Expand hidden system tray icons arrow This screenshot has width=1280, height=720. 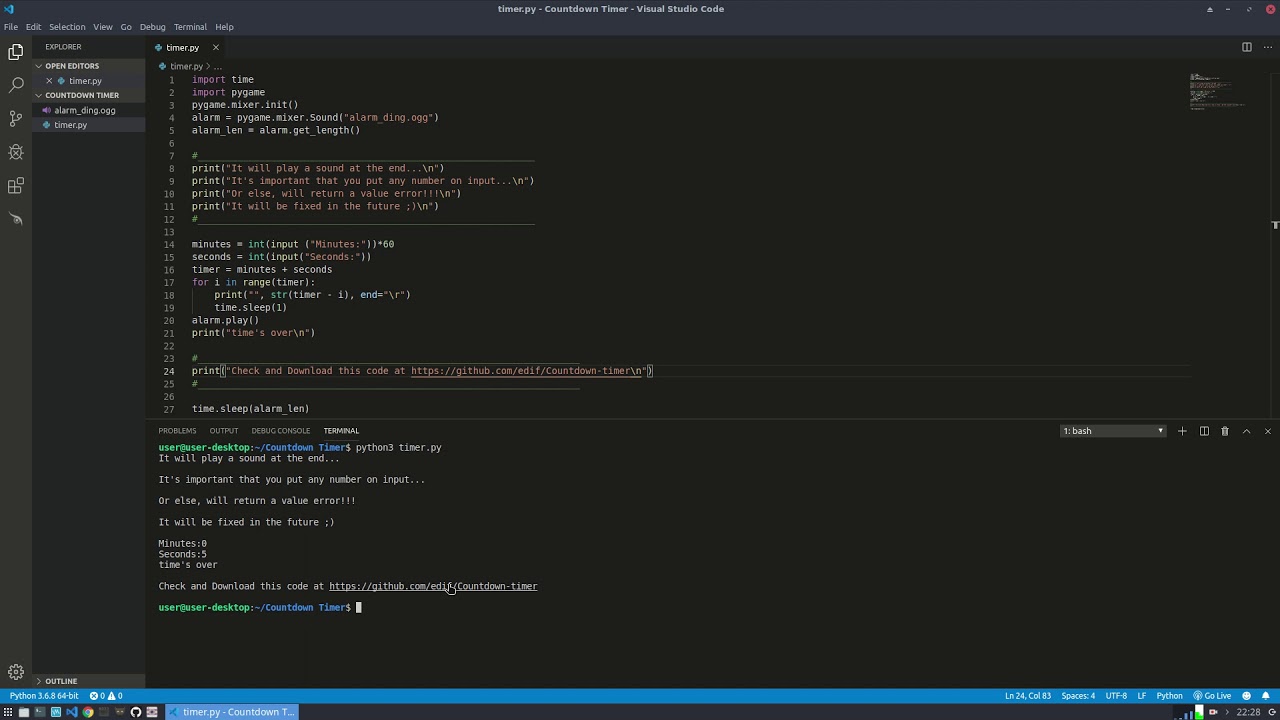(1227, 712)
